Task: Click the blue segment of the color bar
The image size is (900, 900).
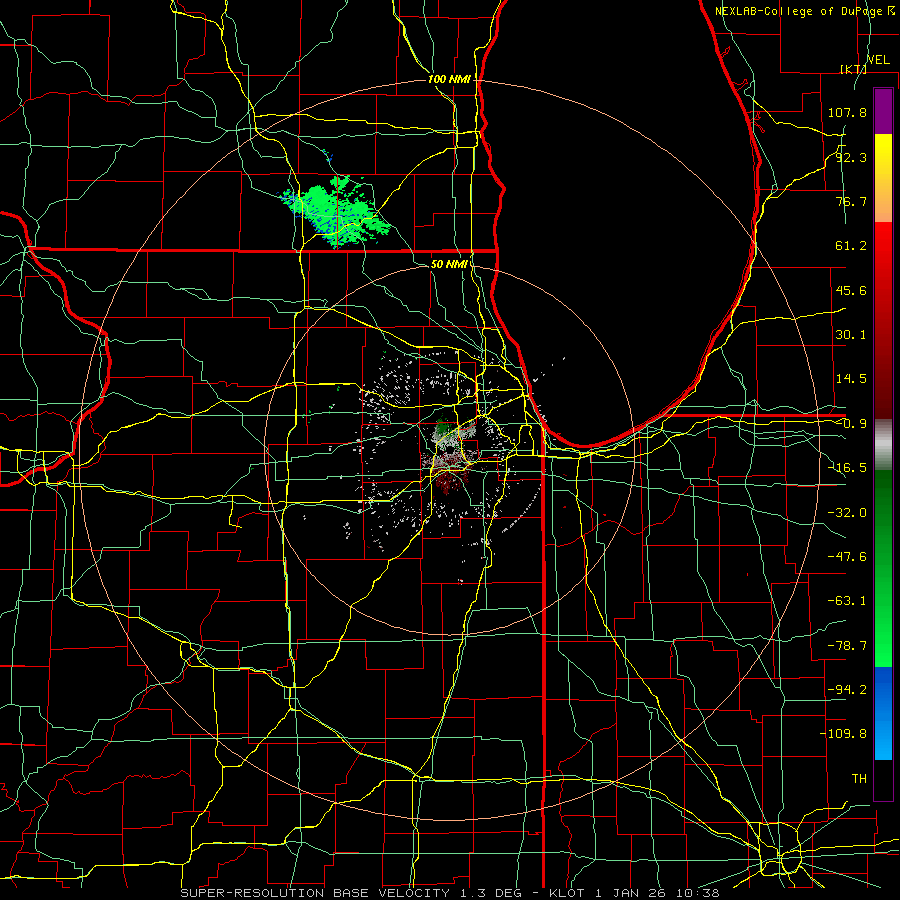Action: coord(883,713)
